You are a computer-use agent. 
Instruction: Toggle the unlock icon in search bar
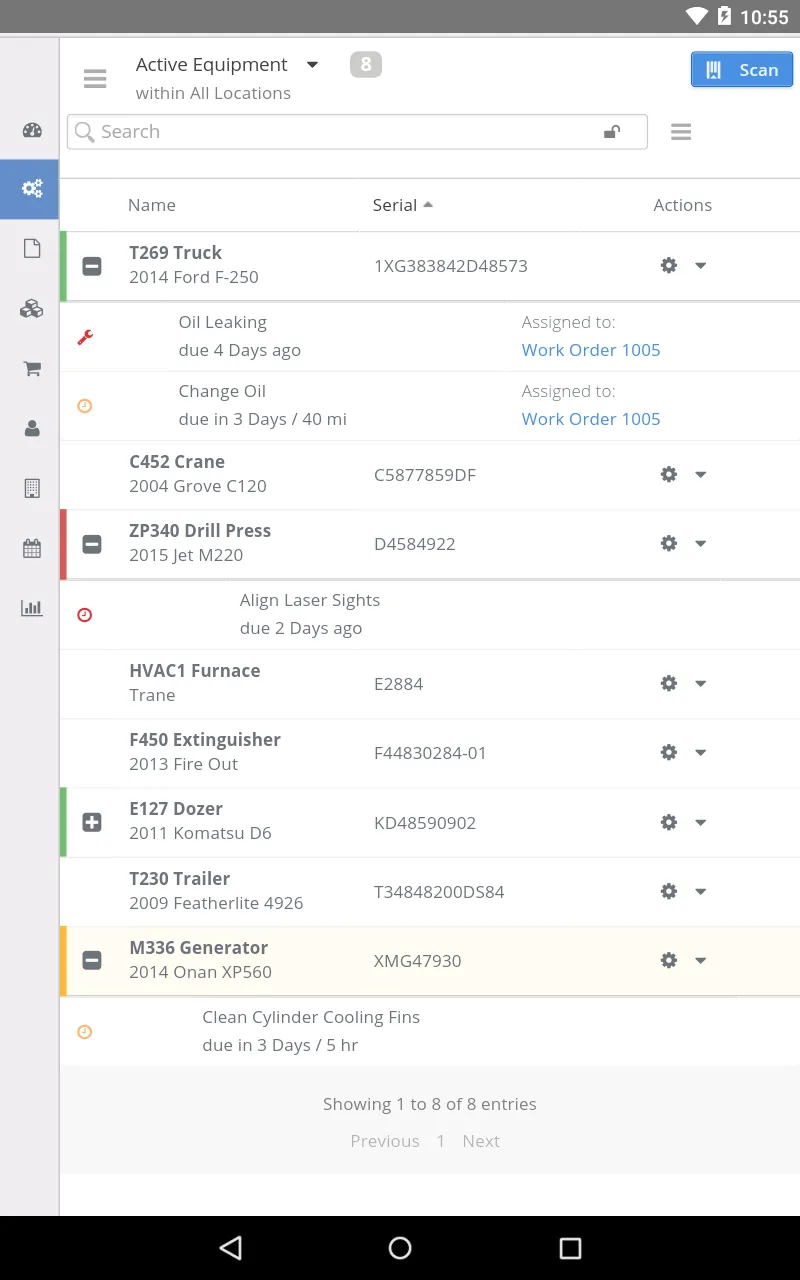612,132
